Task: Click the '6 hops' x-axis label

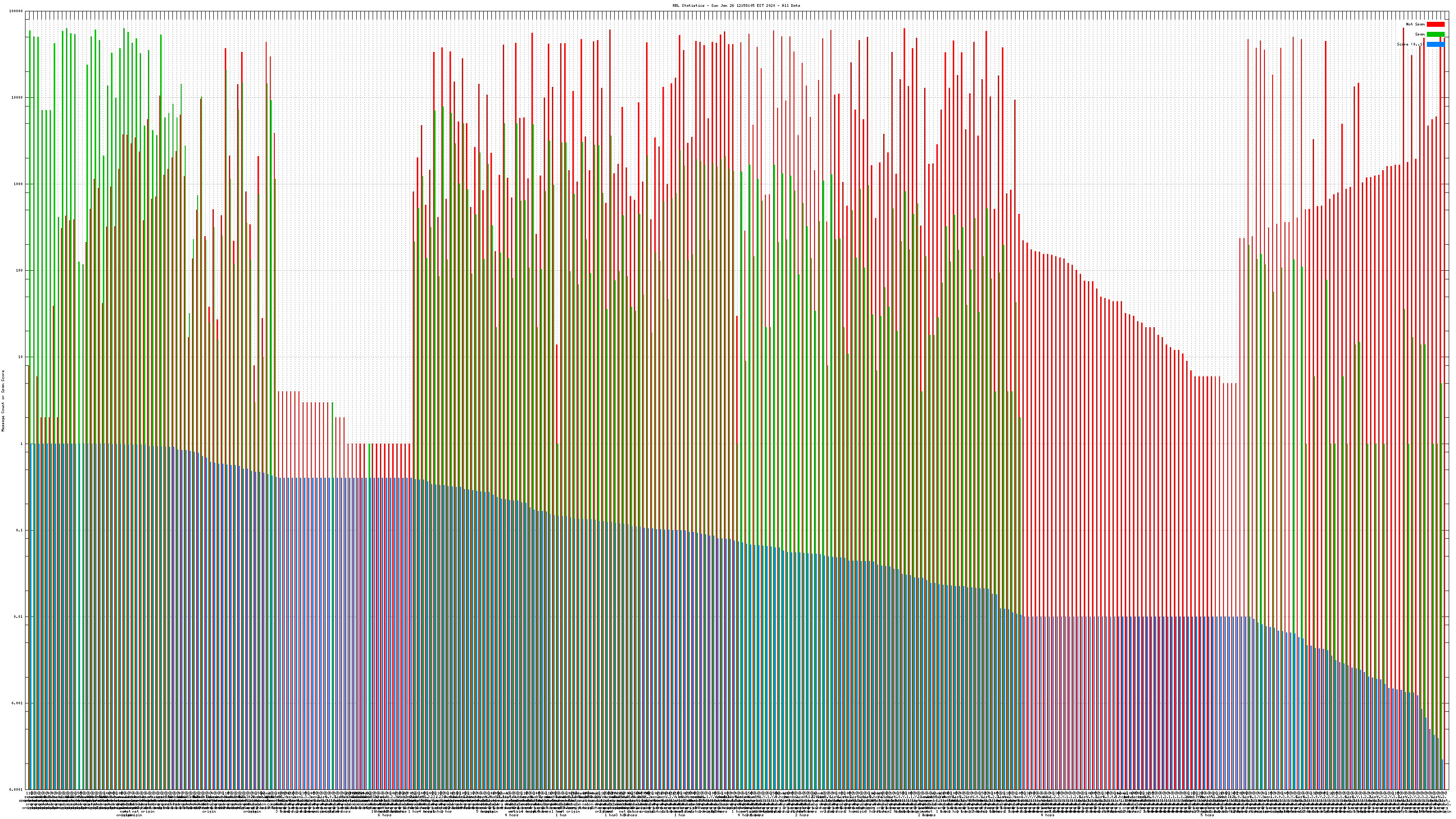Action: (384, 815)
